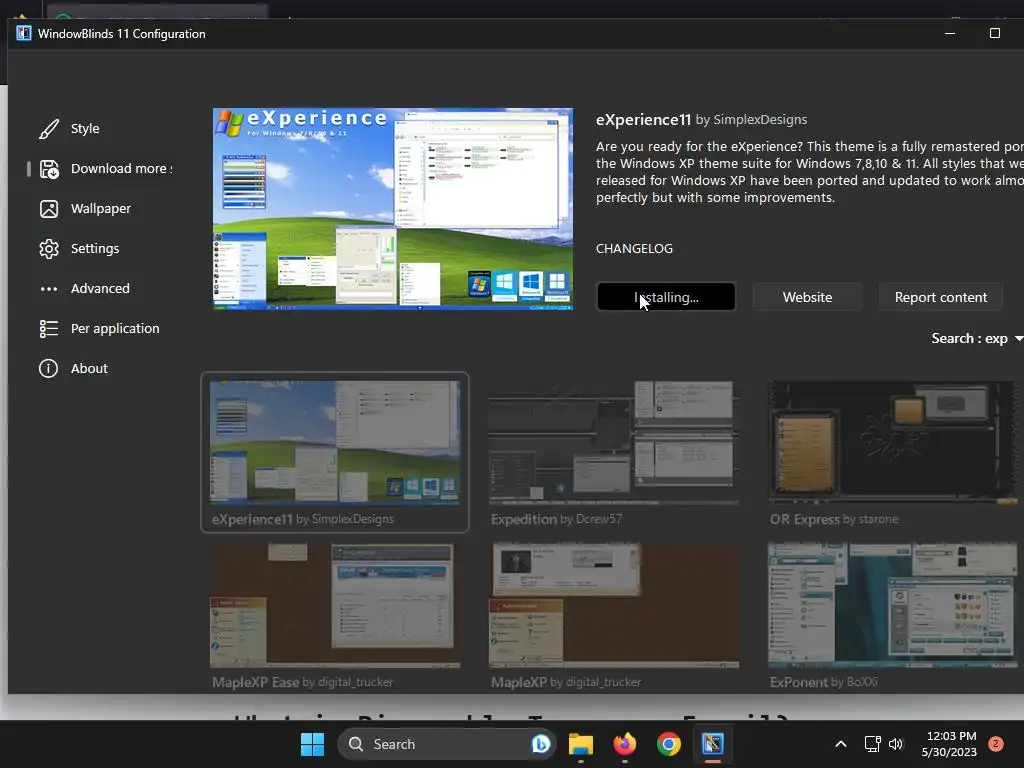The height and width of the screenshot is (768, 1024).
Task: Switch to the Advanced section
Action: (100, 288)
